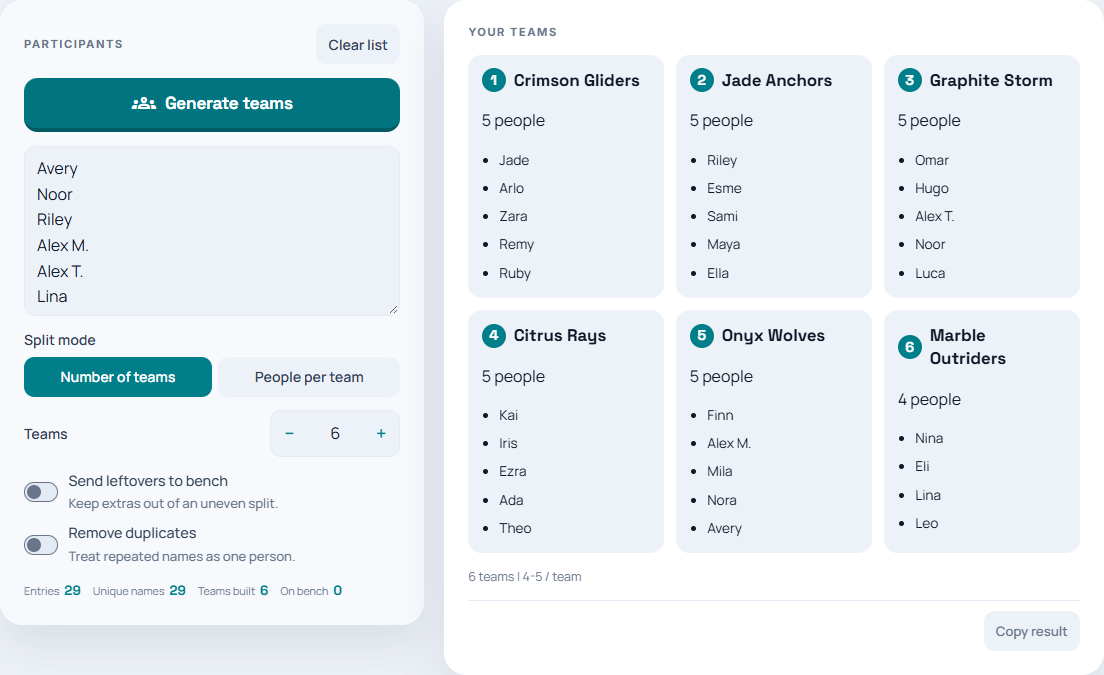The height and width of the screenshot is (675, 1104).
Task: Click Esme in Jade Anchors team
Action: (724, 188)
